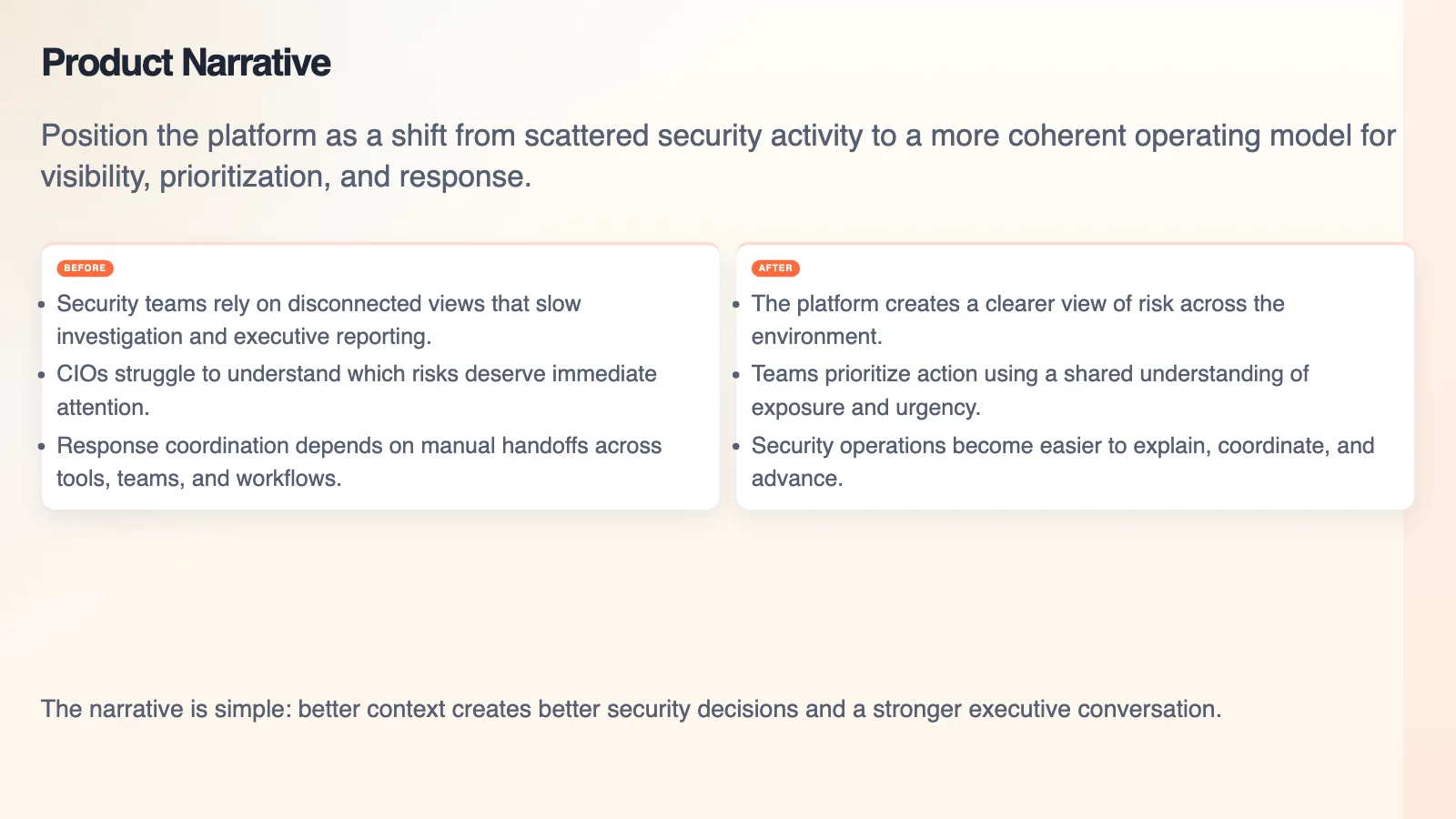Click bullet about manual handoffs across tools
Screen dimensions: 1456x819
359,461
